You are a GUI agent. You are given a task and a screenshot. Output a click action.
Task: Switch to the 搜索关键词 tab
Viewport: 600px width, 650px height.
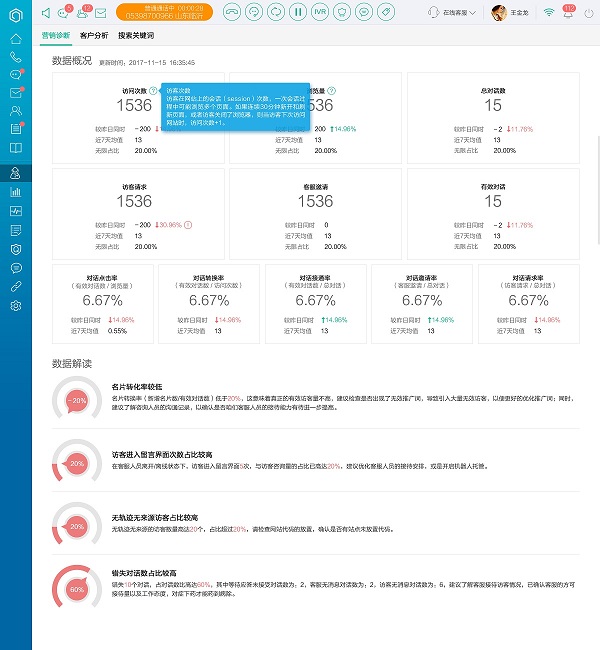(x=136, y=34)
